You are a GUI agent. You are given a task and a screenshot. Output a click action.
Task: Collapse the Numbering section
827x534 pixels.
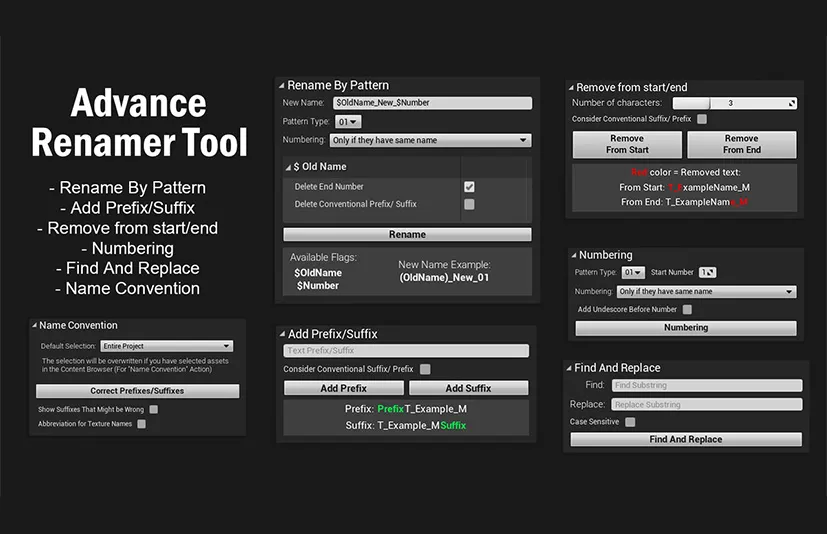(x=574, y=255)
